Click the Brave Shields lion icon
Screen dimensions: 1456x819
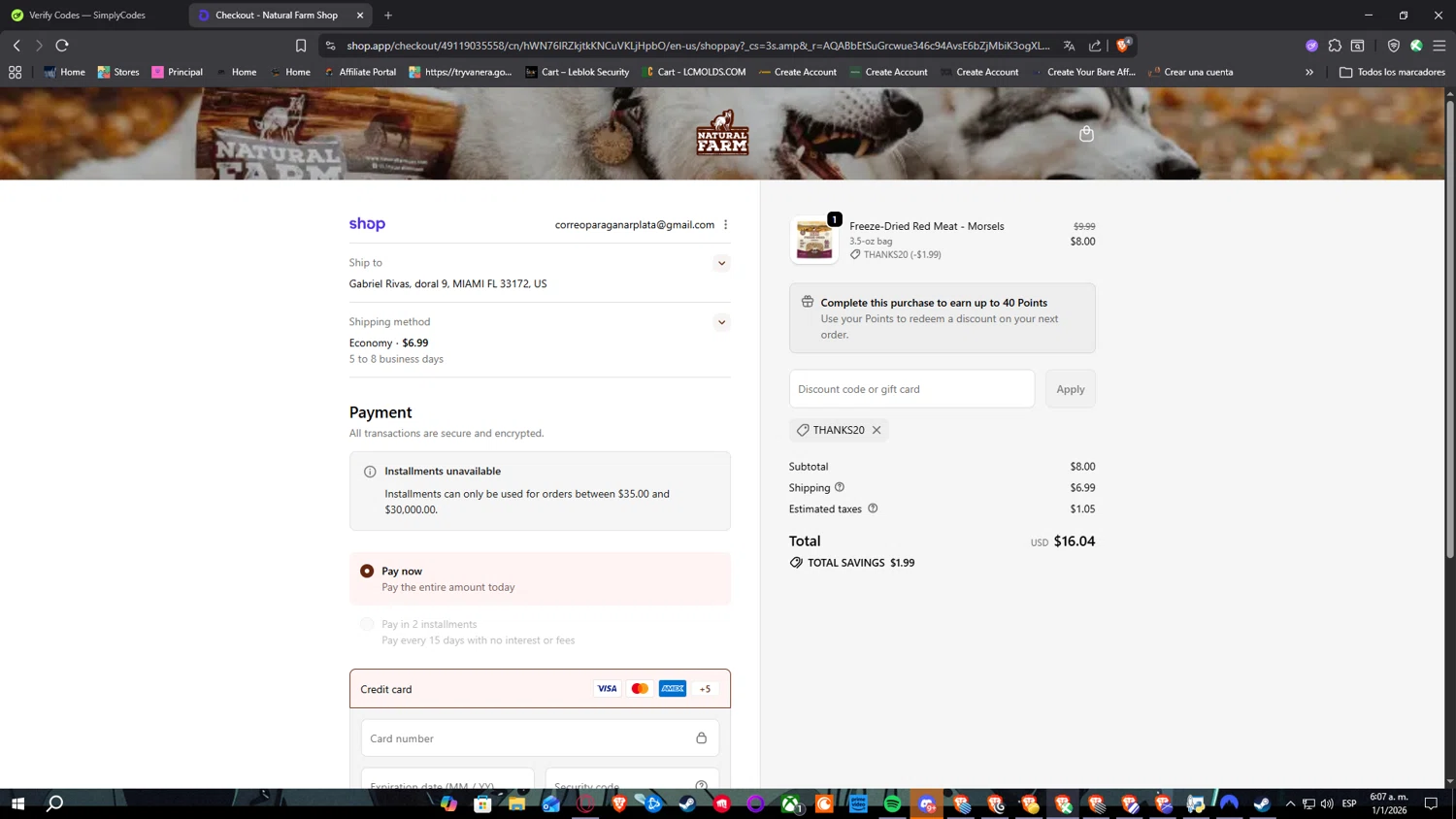1123,45
